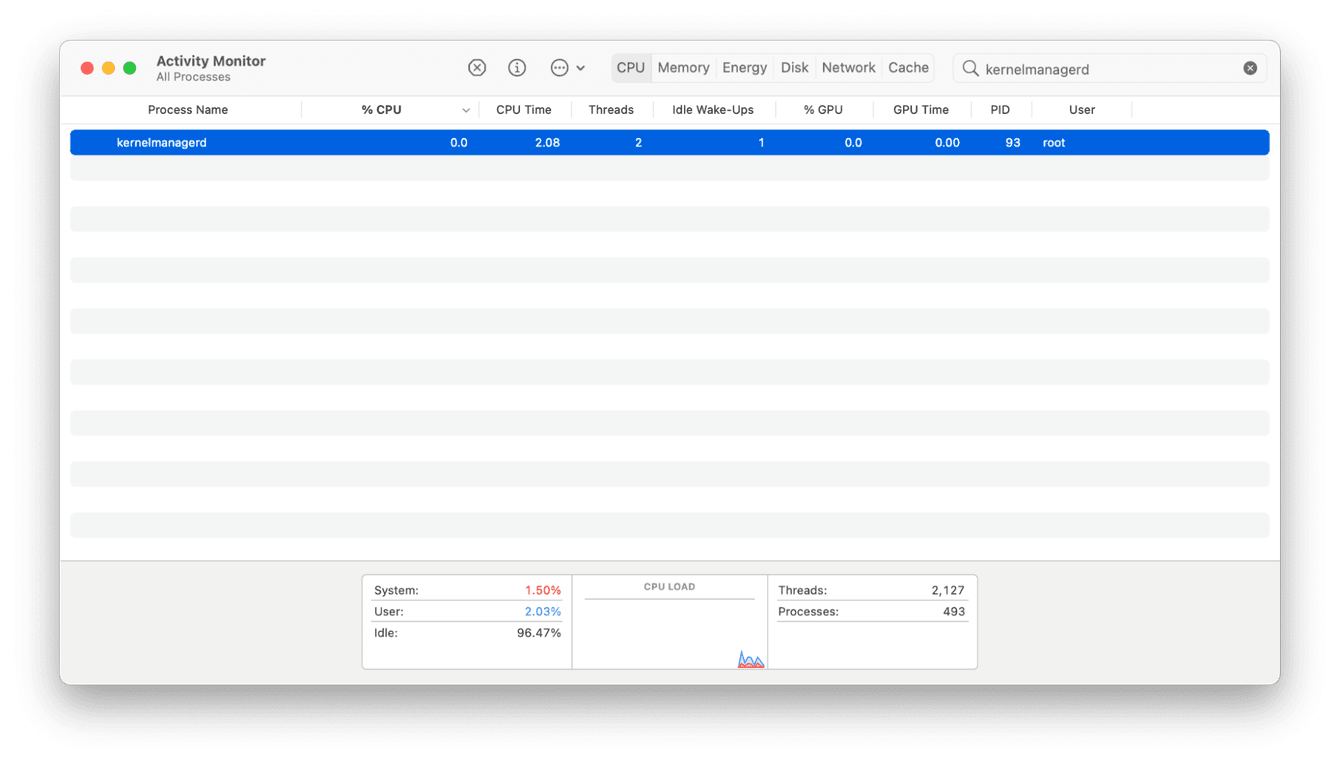This screenshot has height=764, width=1340.
Task: Click the yellow minimize window control
Action: [108, 67]
